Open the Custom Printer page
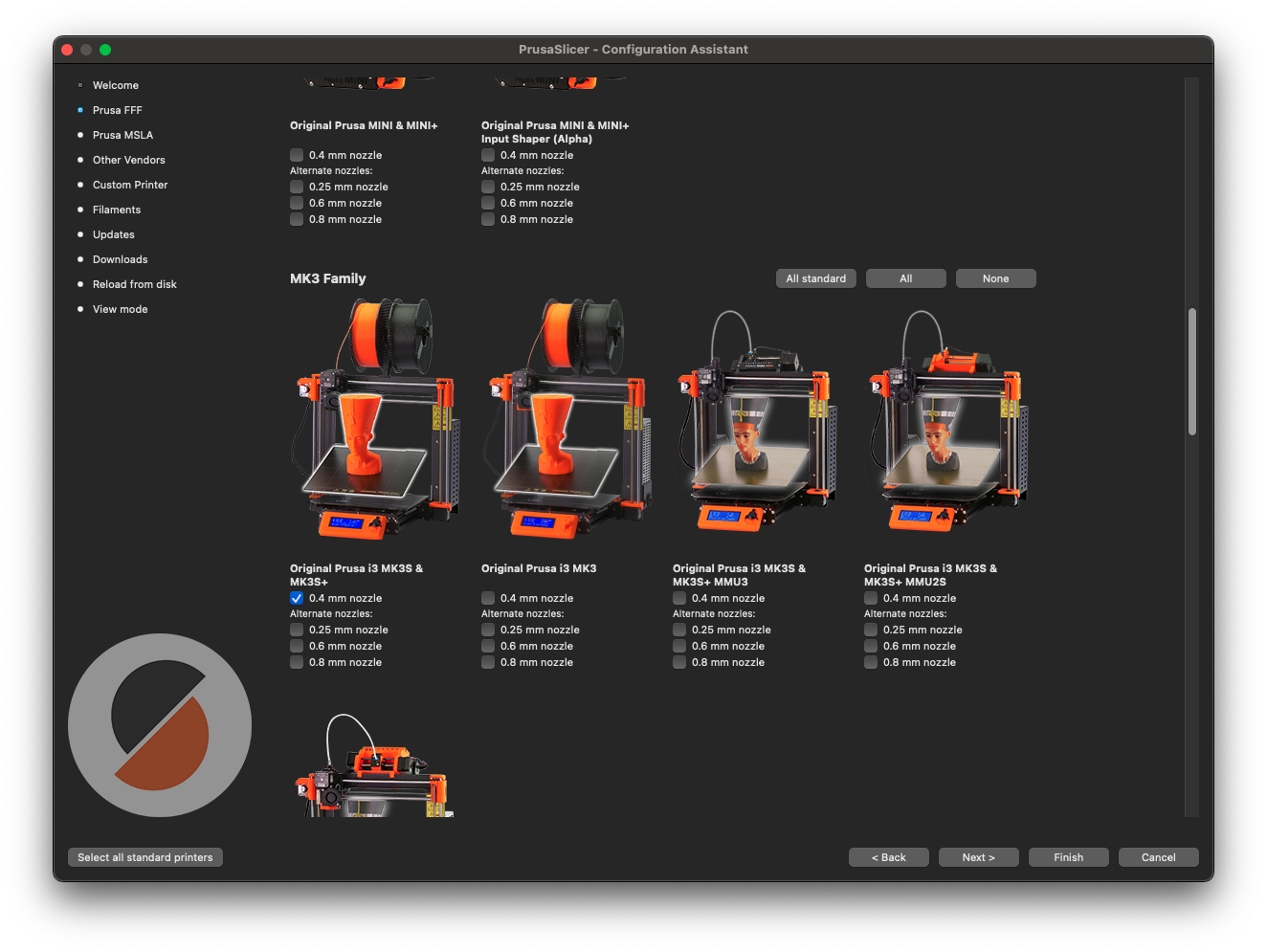Image resolution: width=1267 pixels, height=952 pixels. tap(130, 185)
